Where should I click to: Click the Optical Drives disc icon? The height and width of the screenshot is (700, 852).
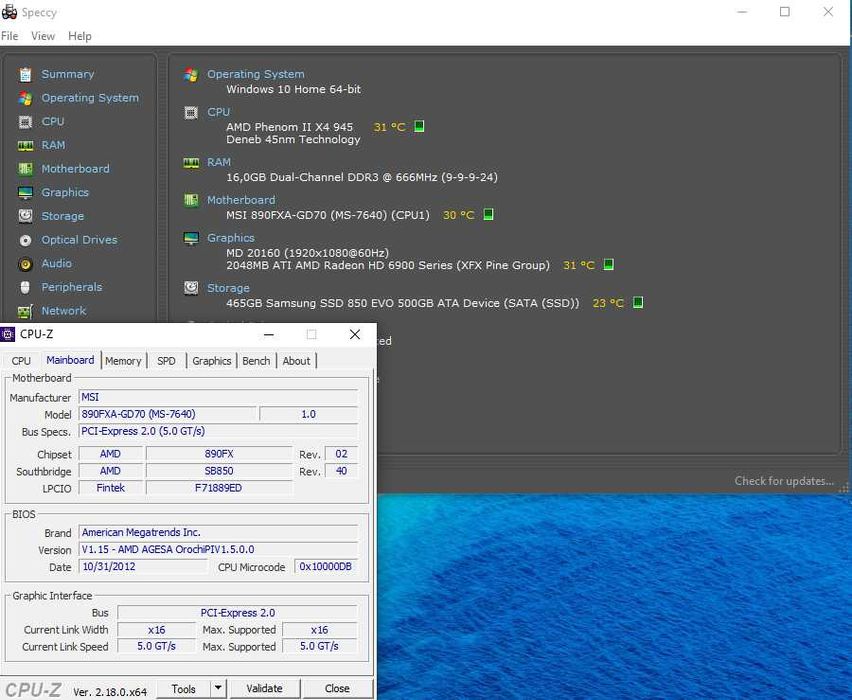(25, 240)
